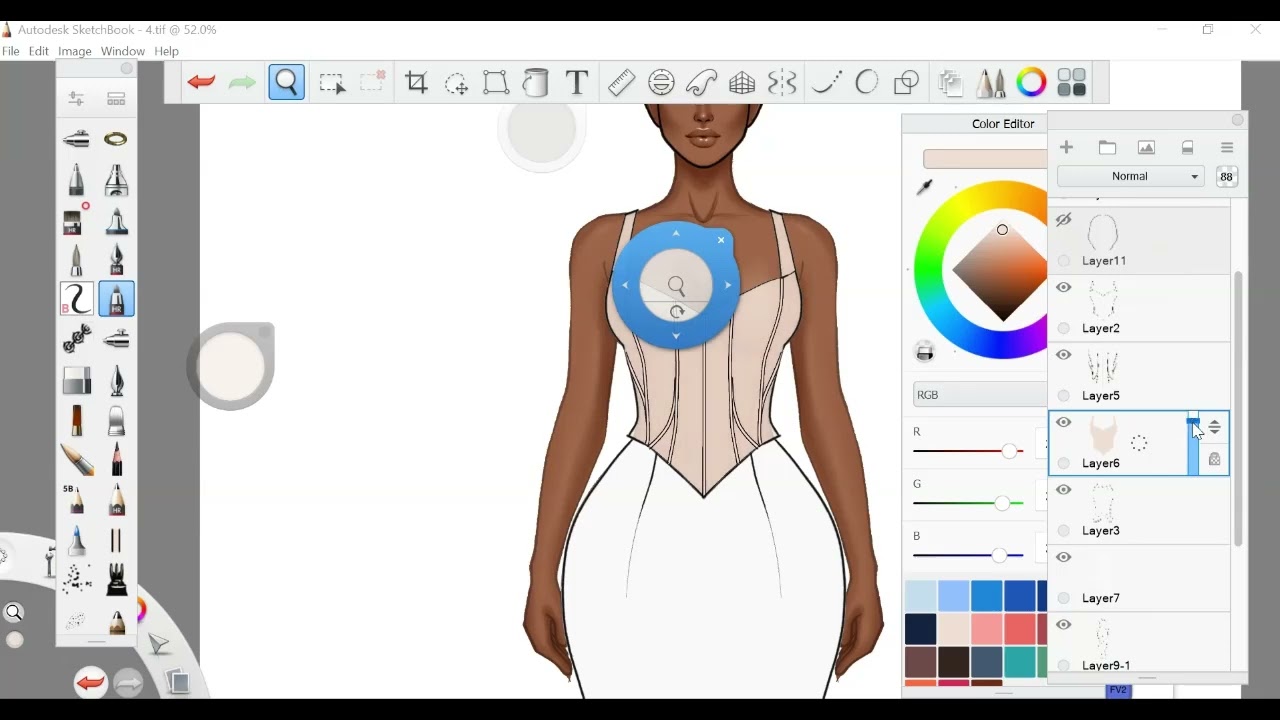Click the Redo arrow in top toolbar
Viewport: 1280px width, 720px height.
(x=243, y=83)
